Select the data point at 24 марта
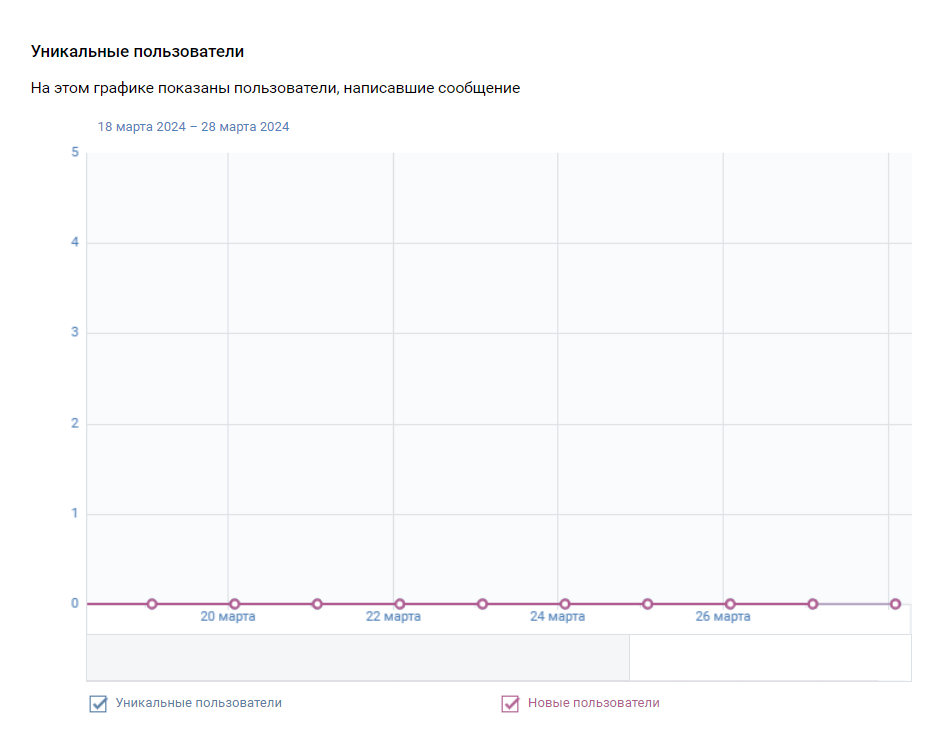Viewport: 943px width, 734px height. pyautogui.click(x=565, y=604)
